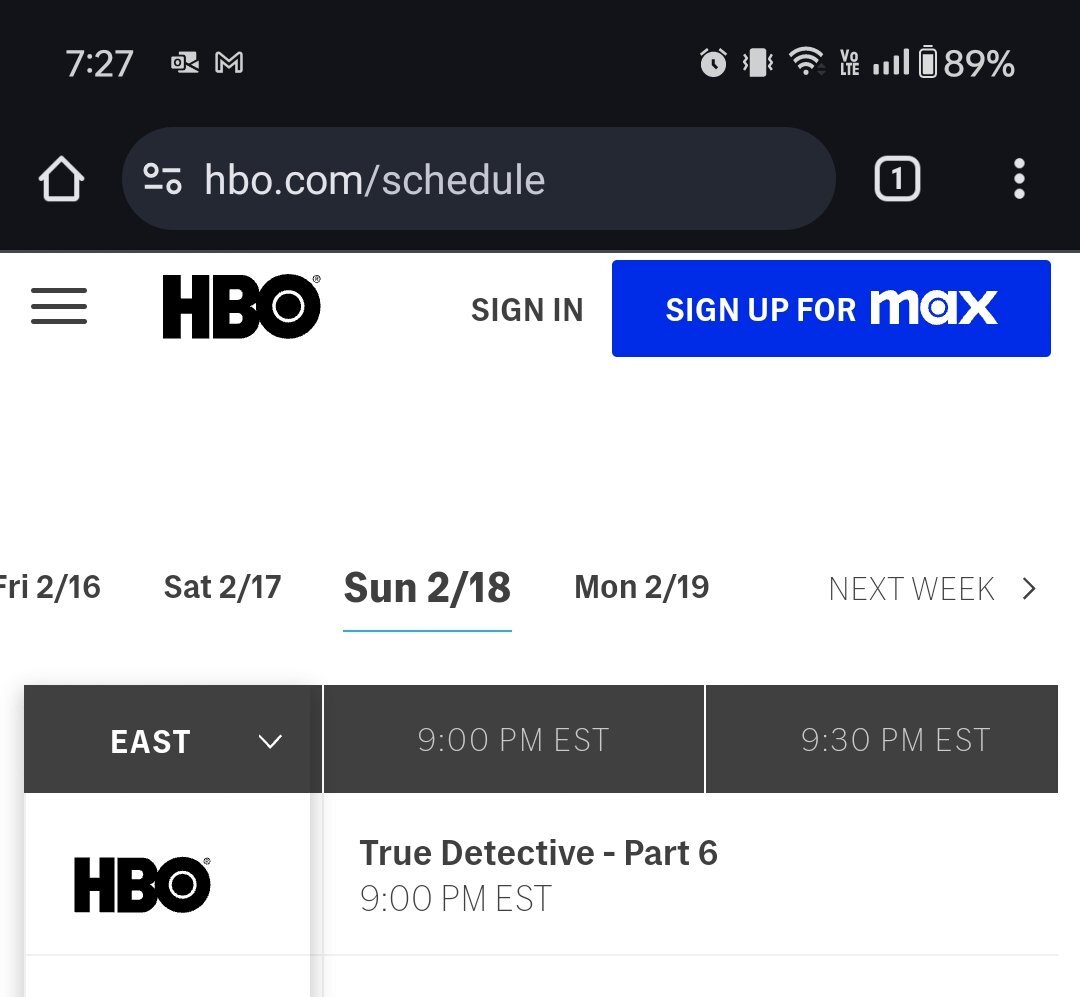Tap the HBO channel logo in schedule row
The image size is (1080, 997).
tap(142, 885)
